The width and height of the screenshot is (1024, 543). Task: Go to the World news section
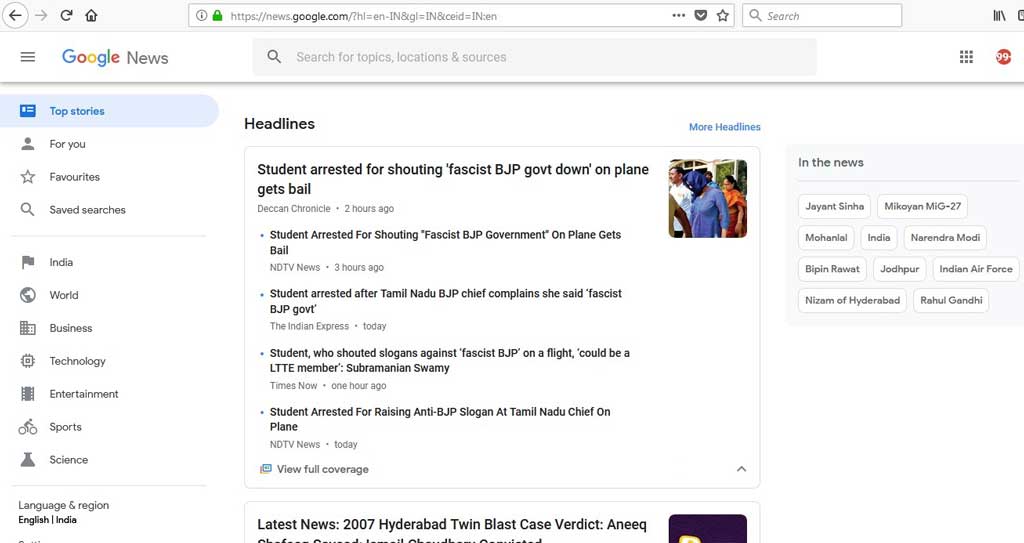pyautogui.click(x=63, y=295)
